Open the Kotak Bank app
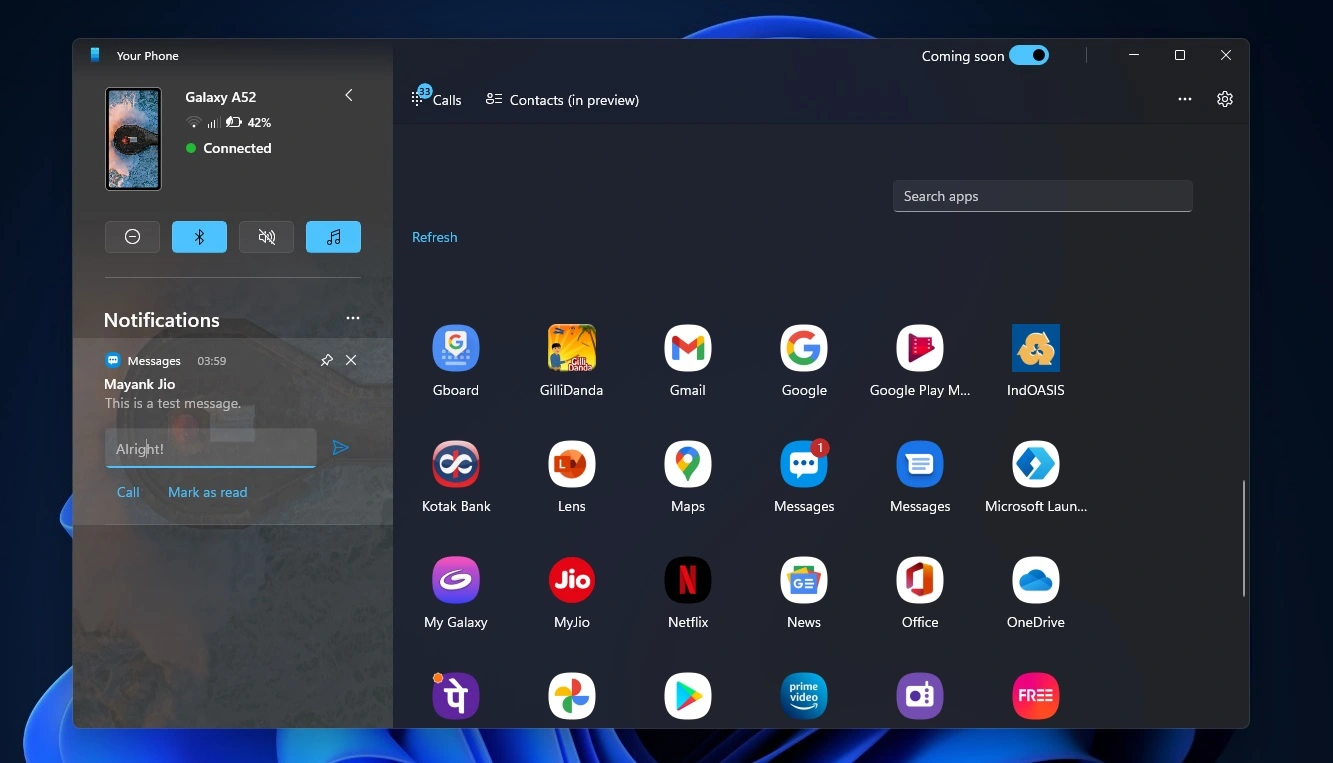The image size is (1333, 763). tap(455, 463)
